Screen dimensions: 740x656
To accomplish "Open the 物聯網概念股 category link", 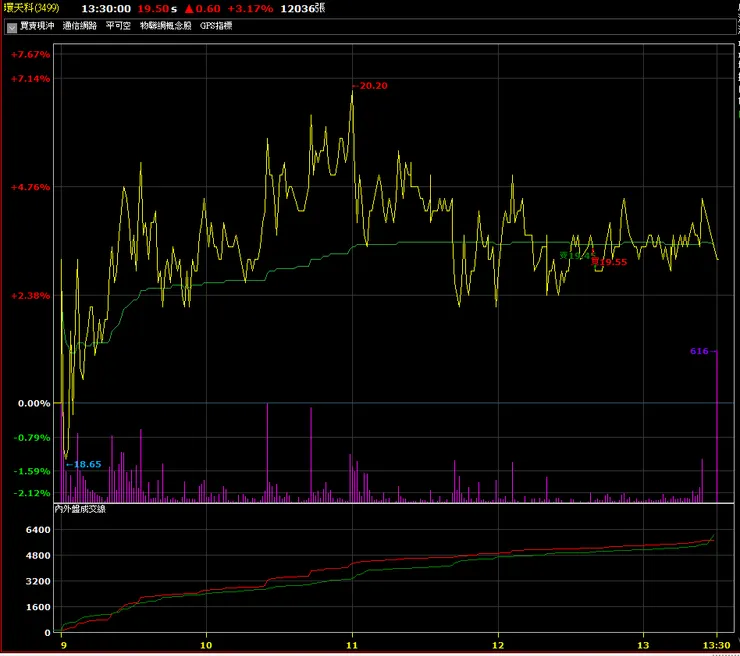I will pos(166,26).
